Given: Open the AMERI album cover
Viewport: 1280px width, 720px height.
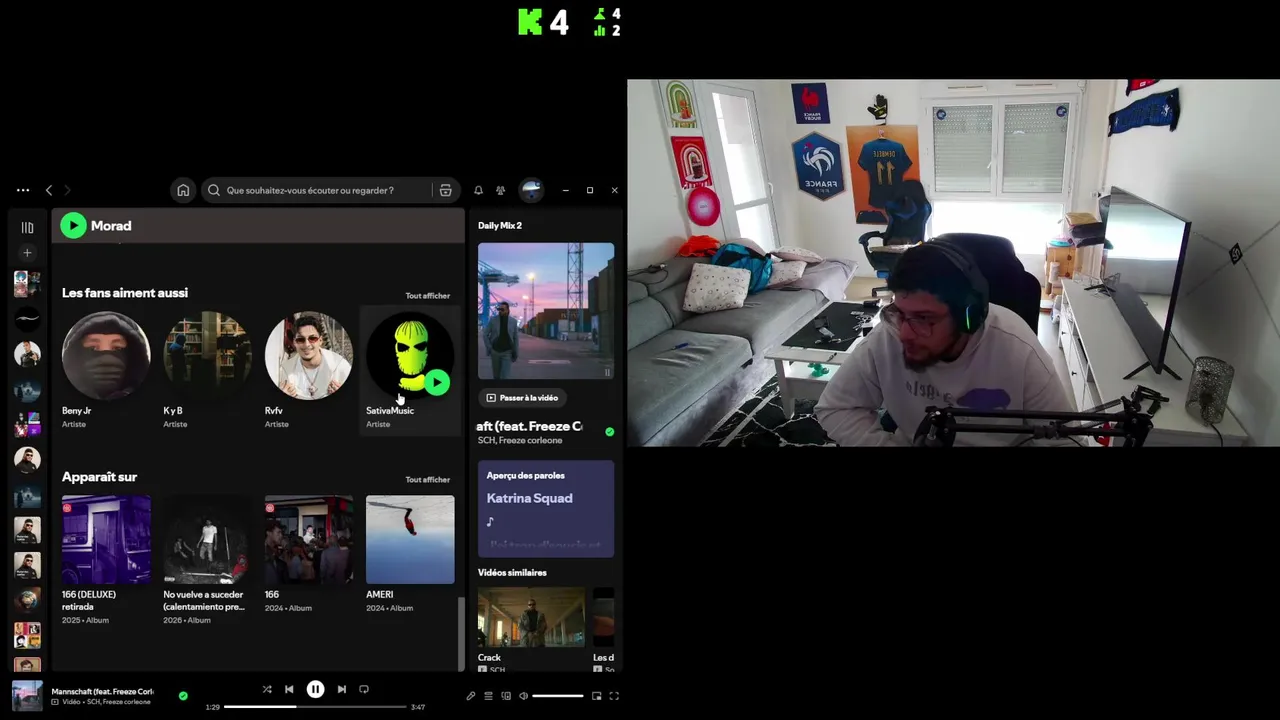Looking at the screenshot, I should point(410,540).
